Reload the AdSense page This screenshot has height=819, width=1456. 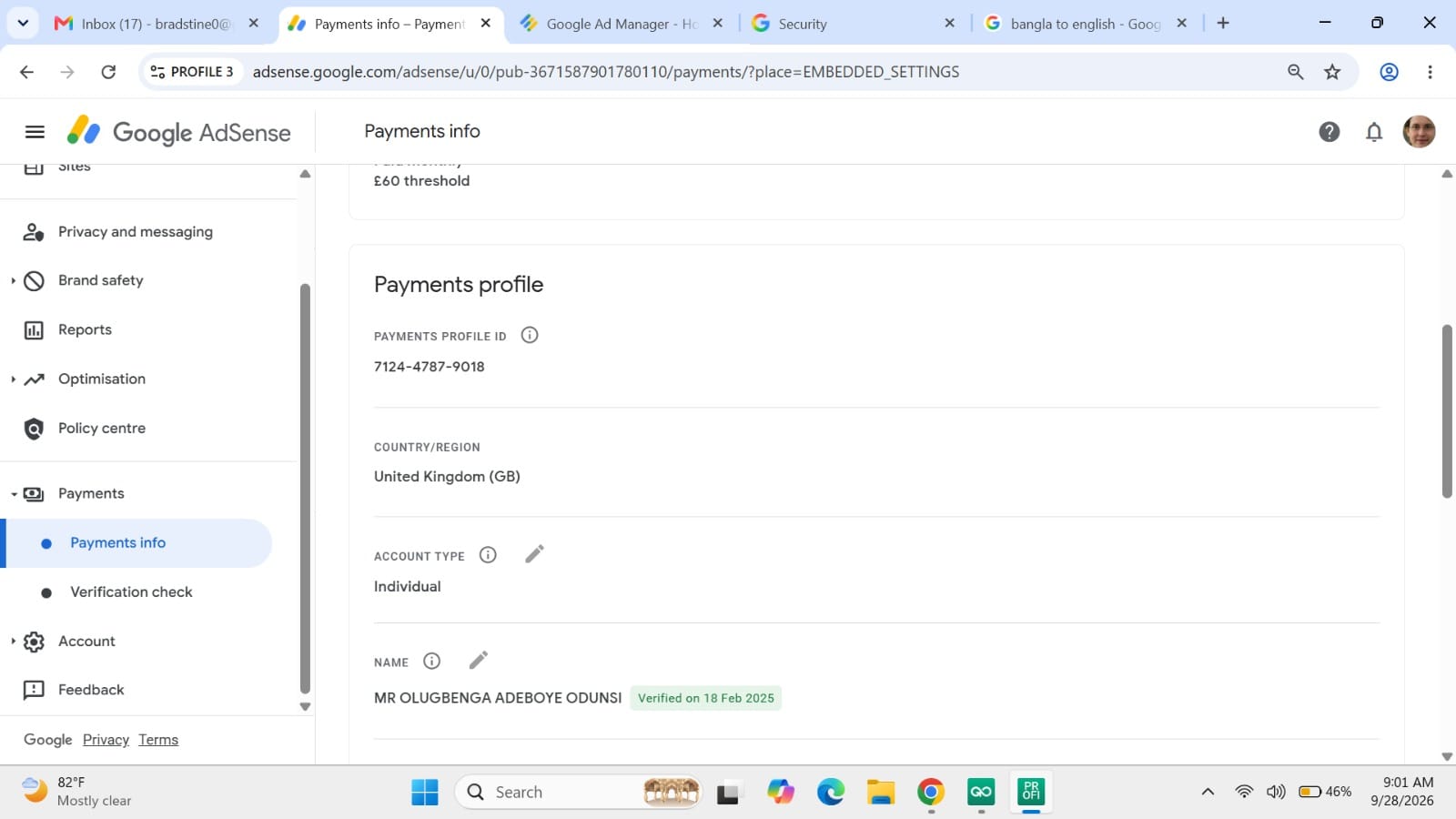coord(108,72)
